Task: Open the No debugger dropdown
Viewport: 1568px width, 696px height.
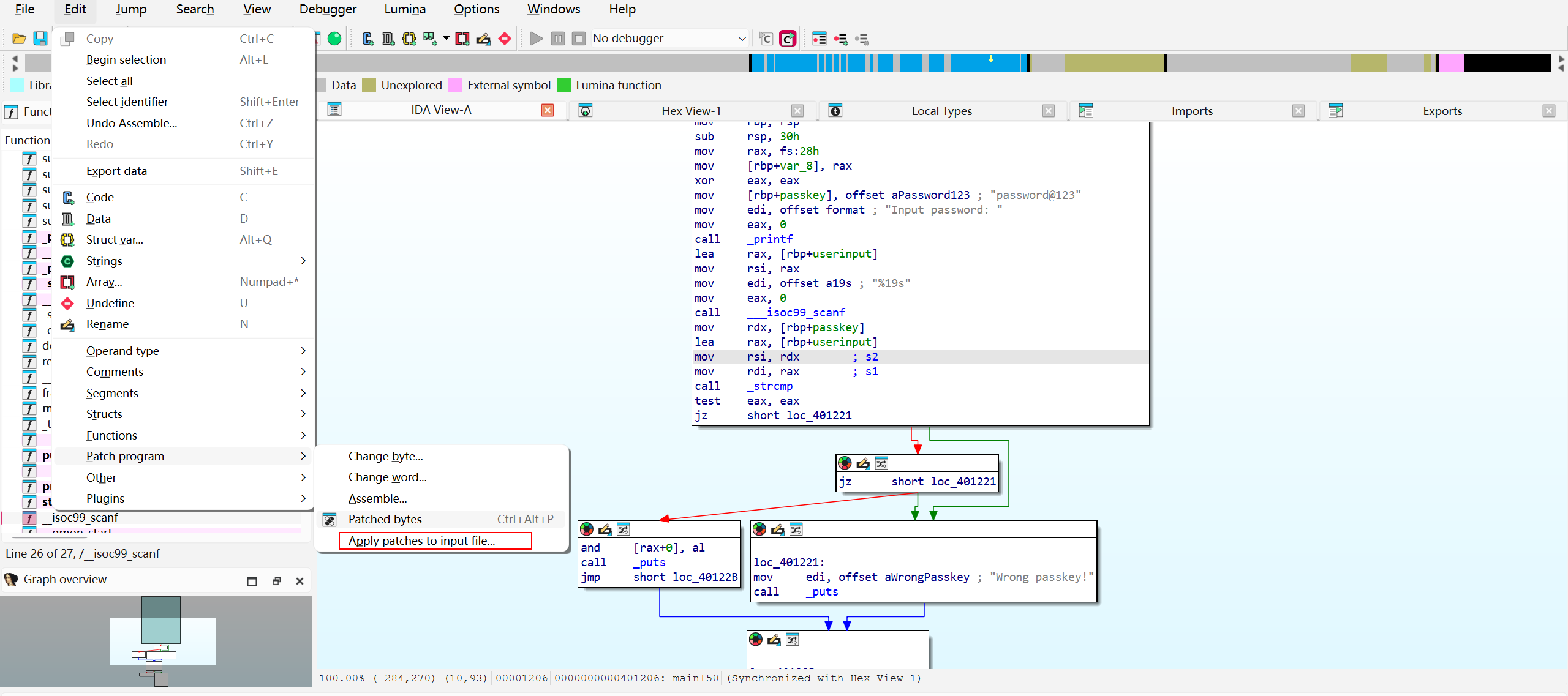Action: tap(669, 39)
